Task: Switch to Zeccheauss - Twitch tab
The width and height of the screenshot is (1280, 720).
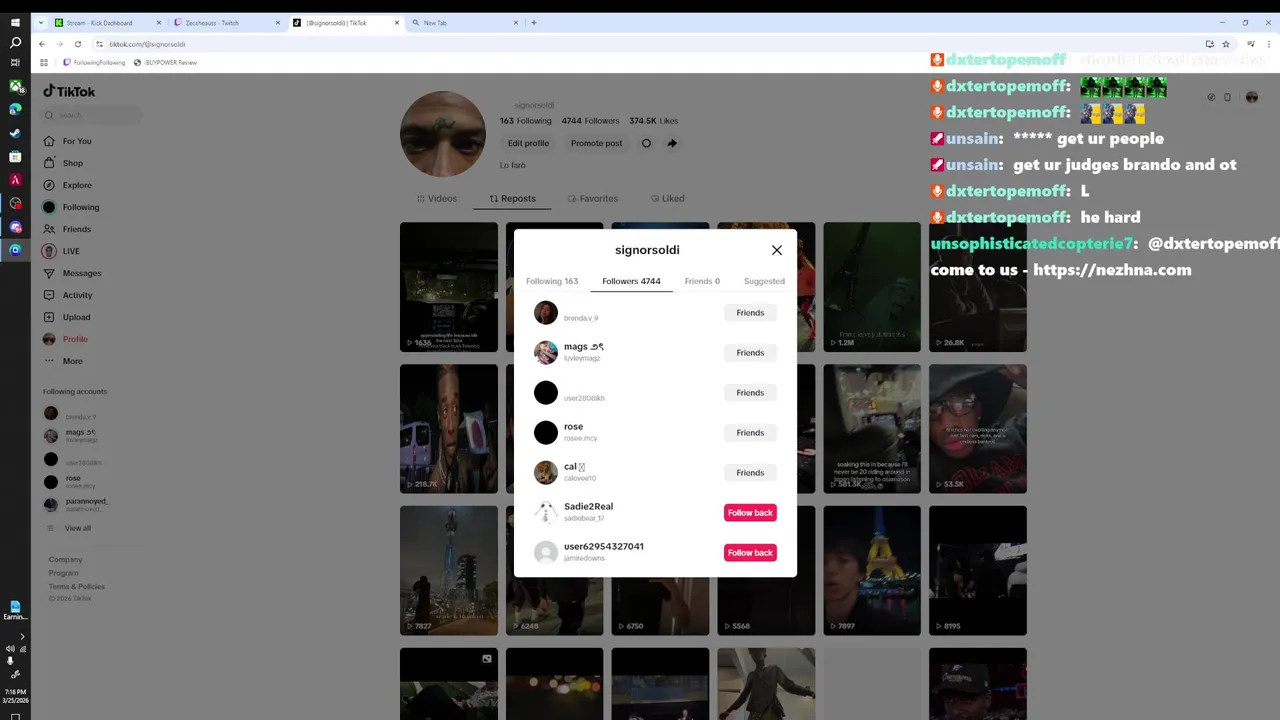Action: click(226, 22)
